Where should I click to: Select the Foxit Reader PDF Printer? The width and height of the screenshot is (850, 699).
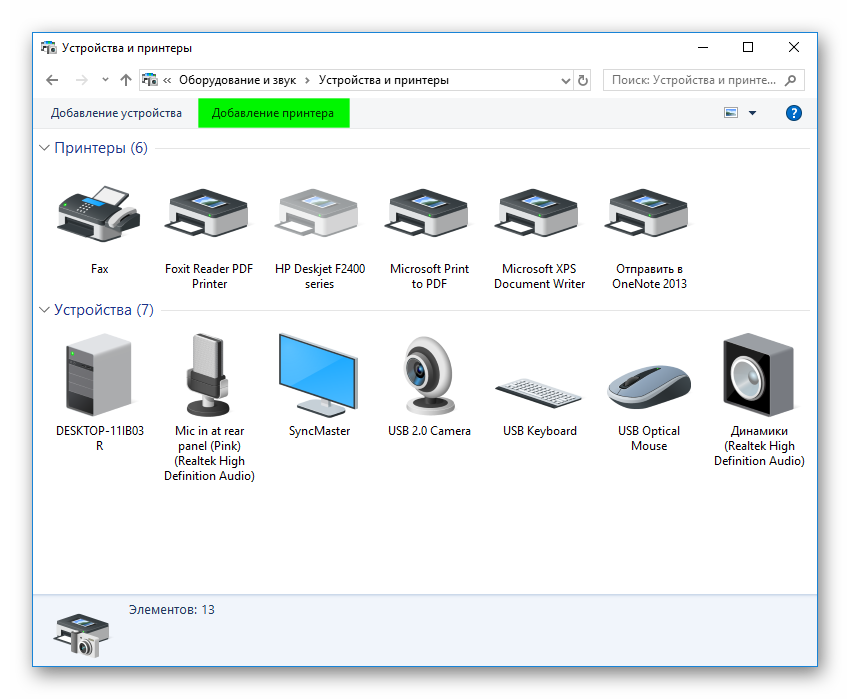coord(209,213)
